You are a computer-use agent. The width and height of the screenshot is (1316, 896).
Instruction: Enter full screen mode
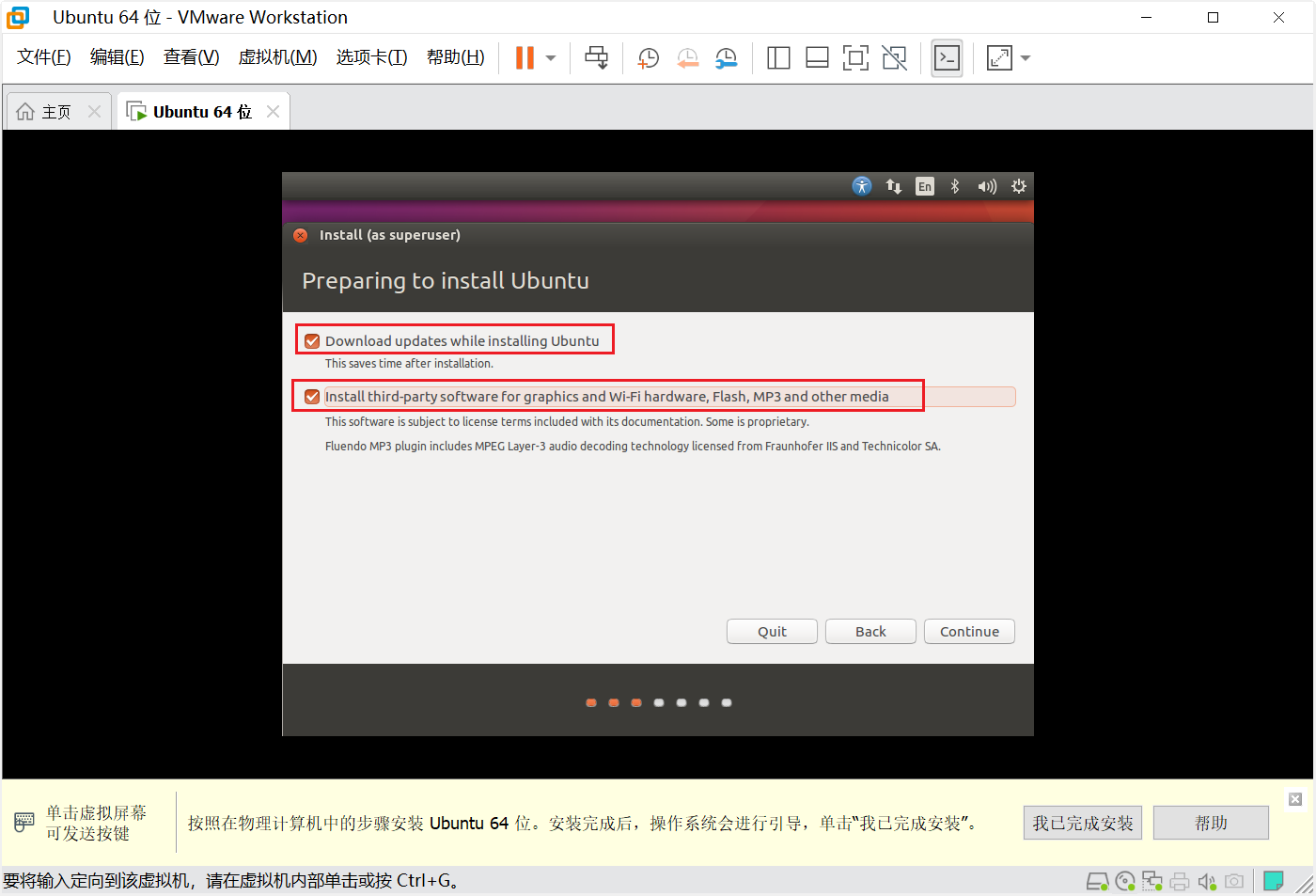pos(855,58)
